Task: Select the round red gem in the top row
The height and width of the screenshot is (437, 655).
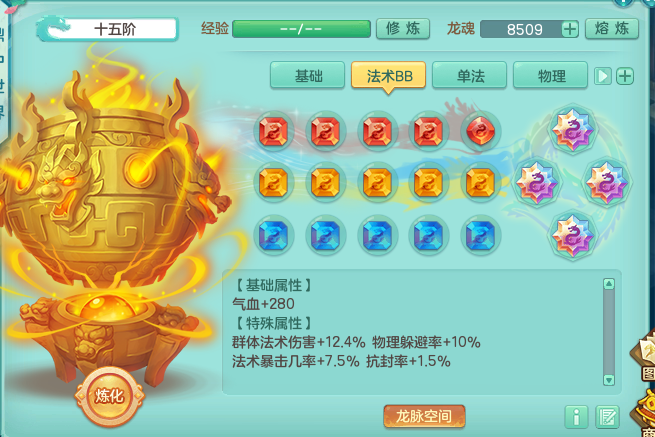Action: tap(480, 131)
